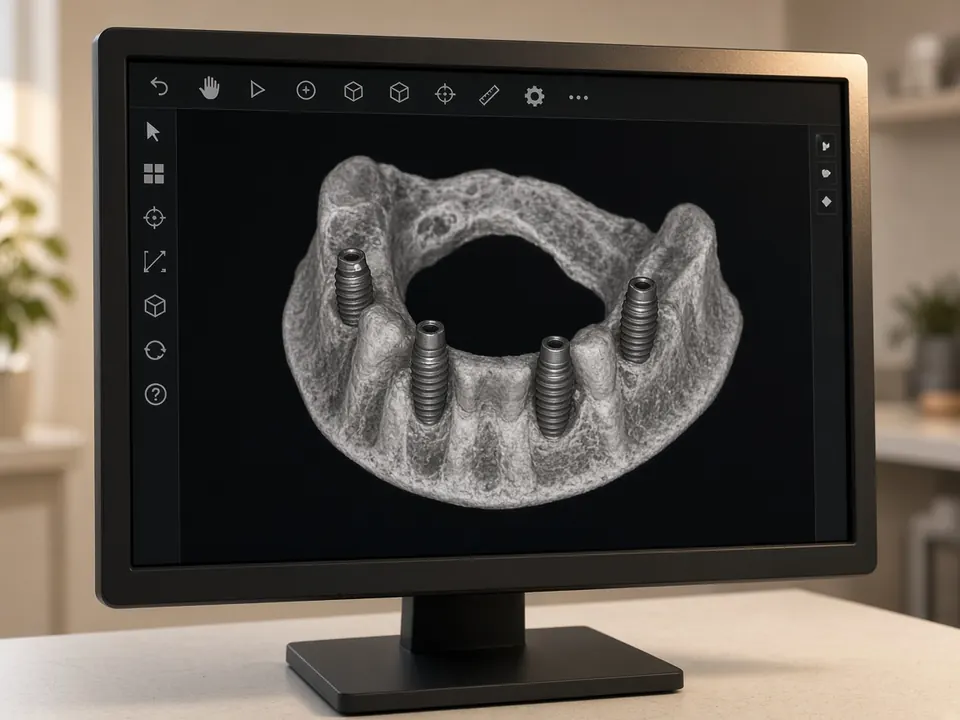Open help with the question mark icon
This screenshot has width=960, height=720.
(156, 394)
